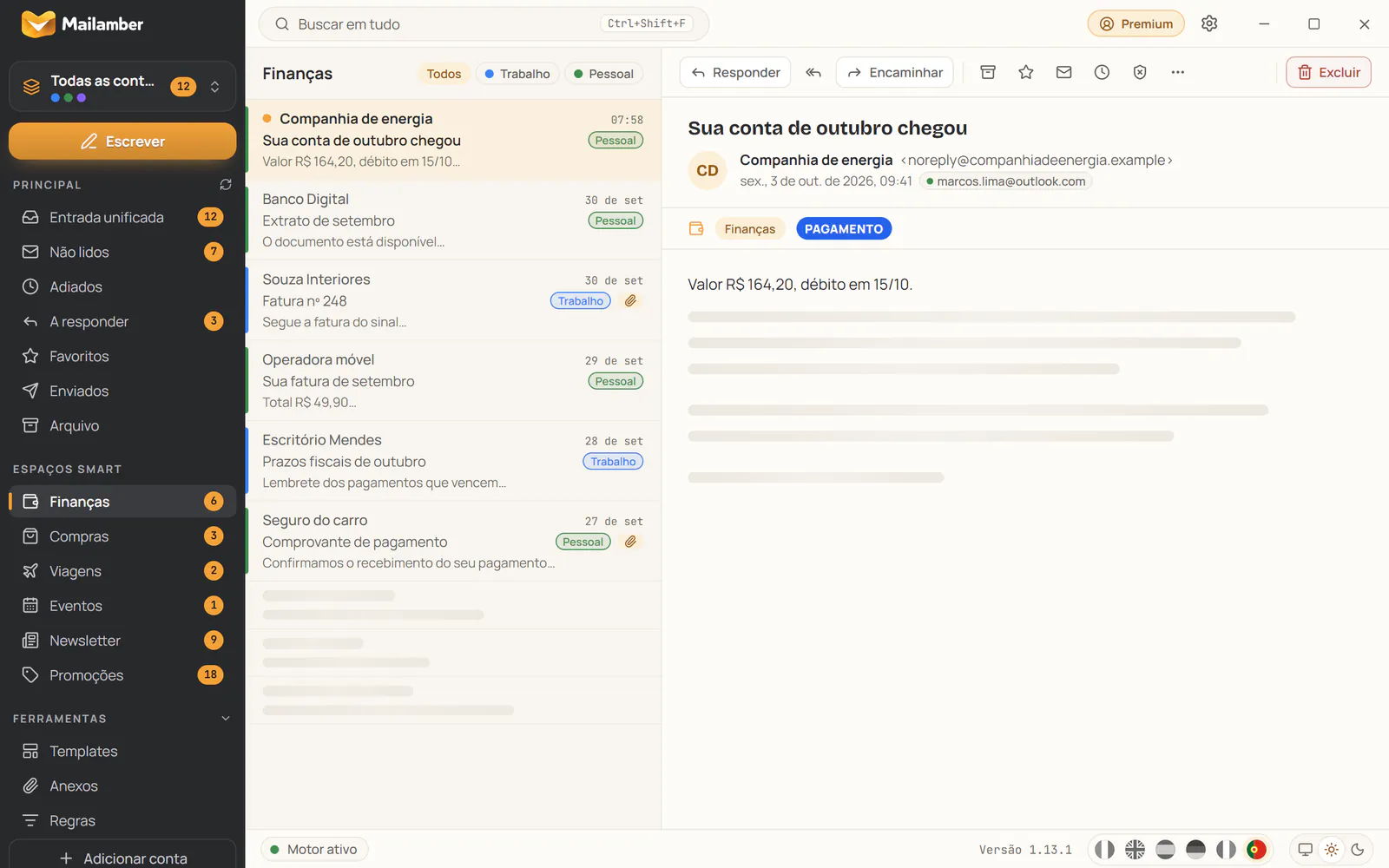This screenshot has height=868, width=1389.
Task: Switch to the dark theme with the moon icon
Action: pos(1358,850)
